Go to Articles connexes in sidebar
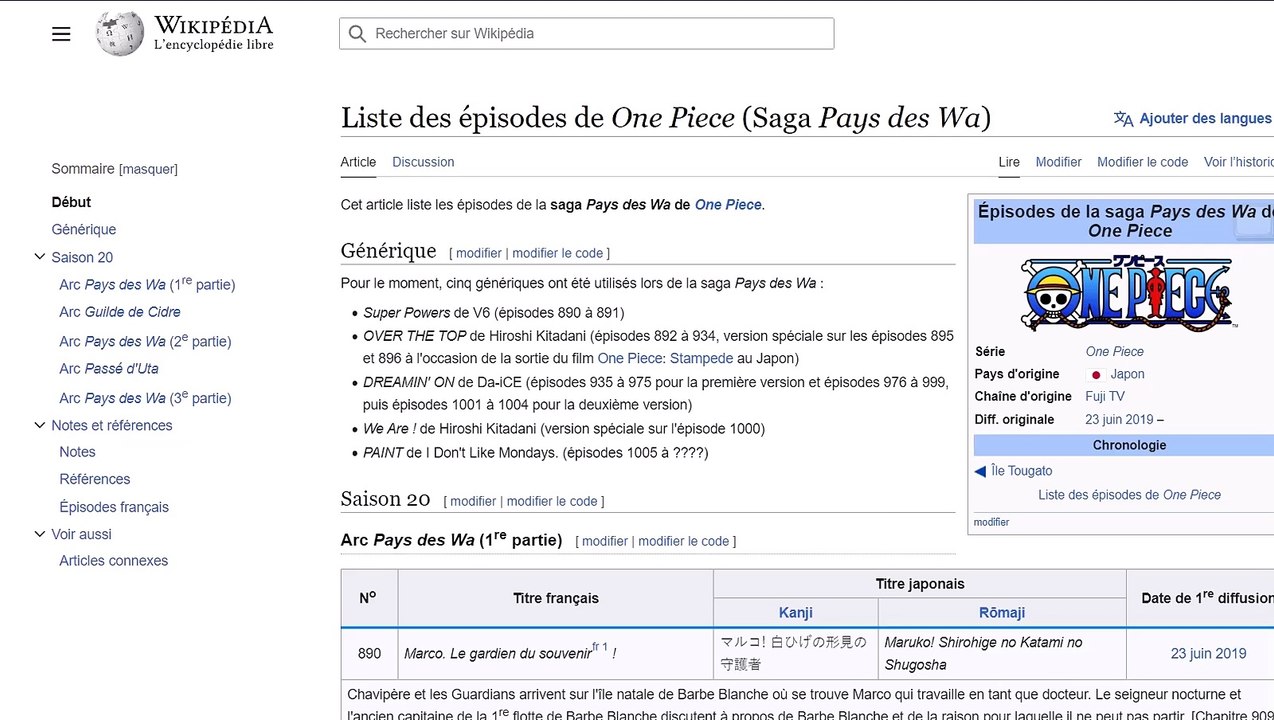 (114, 561)
